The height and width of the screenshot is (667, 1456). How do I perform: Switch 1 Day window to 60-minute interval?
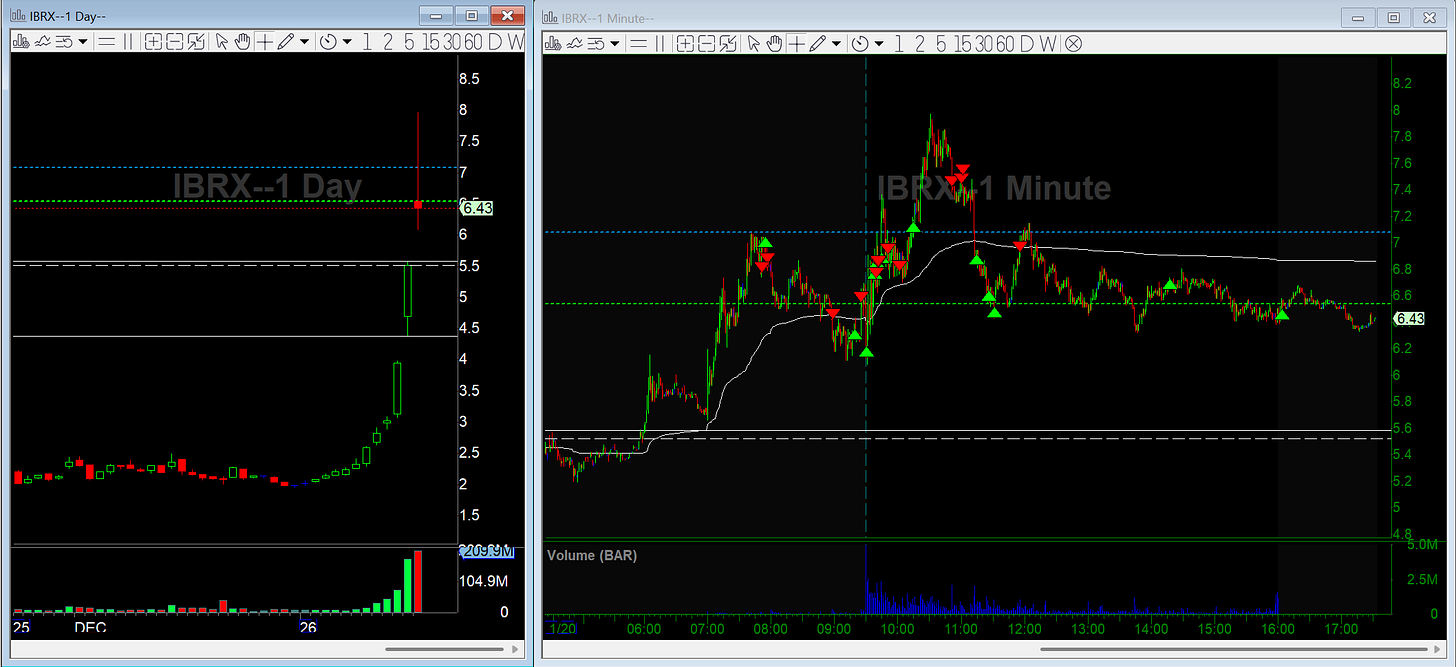(x=473, y=42)
